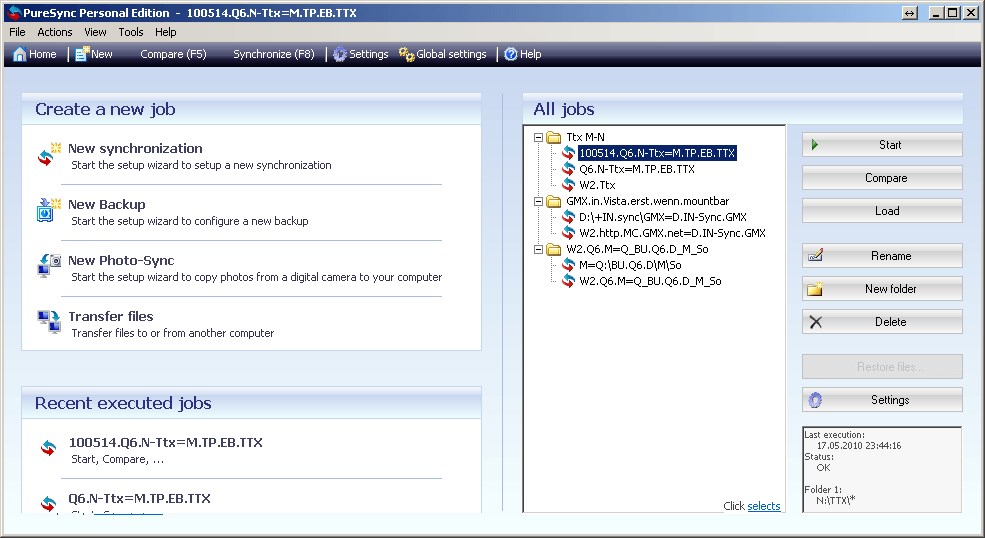Click the Delete button

pyautogui.click(x=882, y=322)
